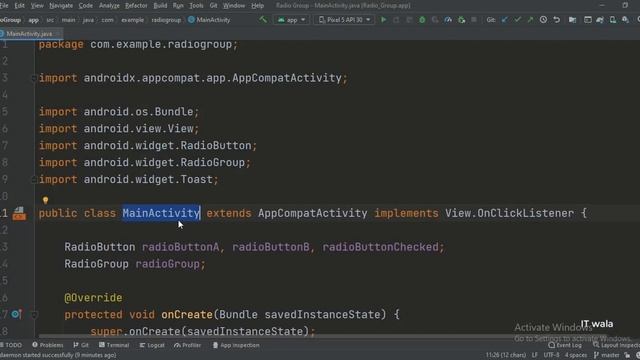Click the 'app' breadcrumb in navigation bar
The height and width of the screenshot is (360, 640).
pyautogui.click(x=33, y=20)
